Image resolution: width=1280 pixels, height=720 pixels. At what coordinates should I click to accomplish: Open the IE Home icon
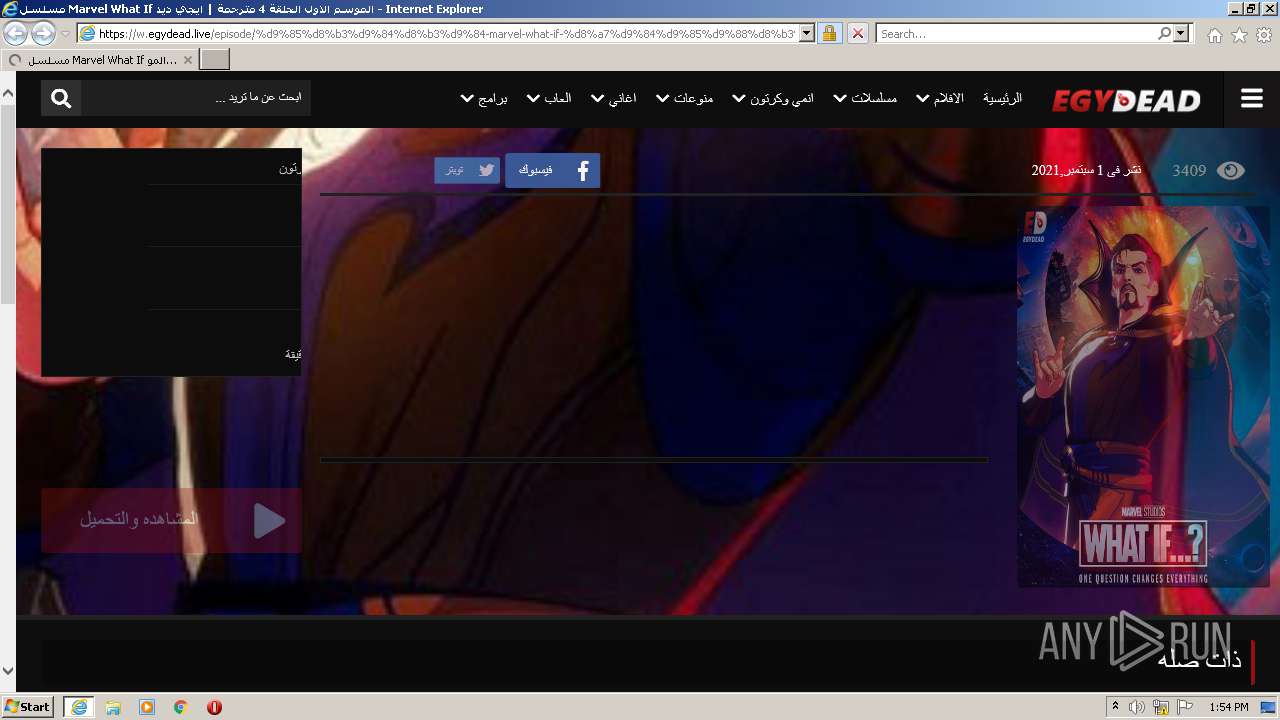(1214, 35)
